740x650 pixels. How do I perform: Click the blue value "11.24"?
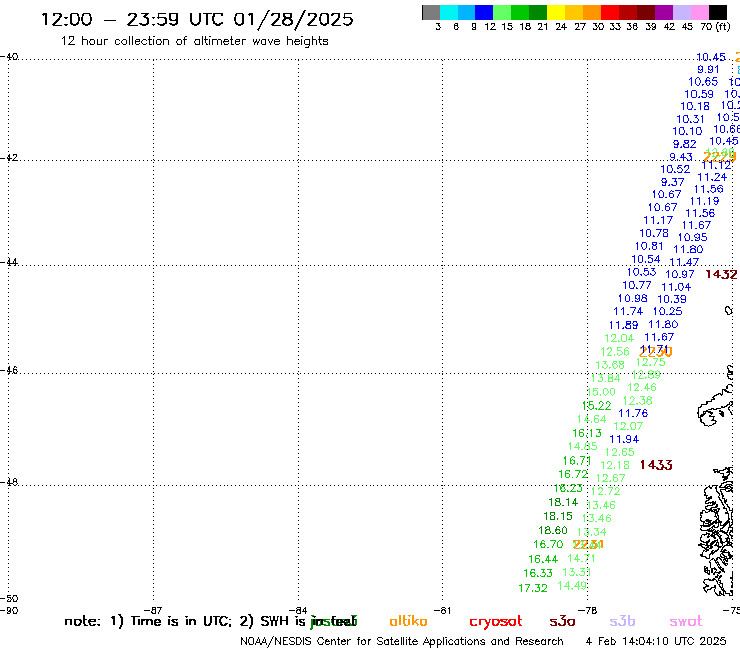[712, 177]
